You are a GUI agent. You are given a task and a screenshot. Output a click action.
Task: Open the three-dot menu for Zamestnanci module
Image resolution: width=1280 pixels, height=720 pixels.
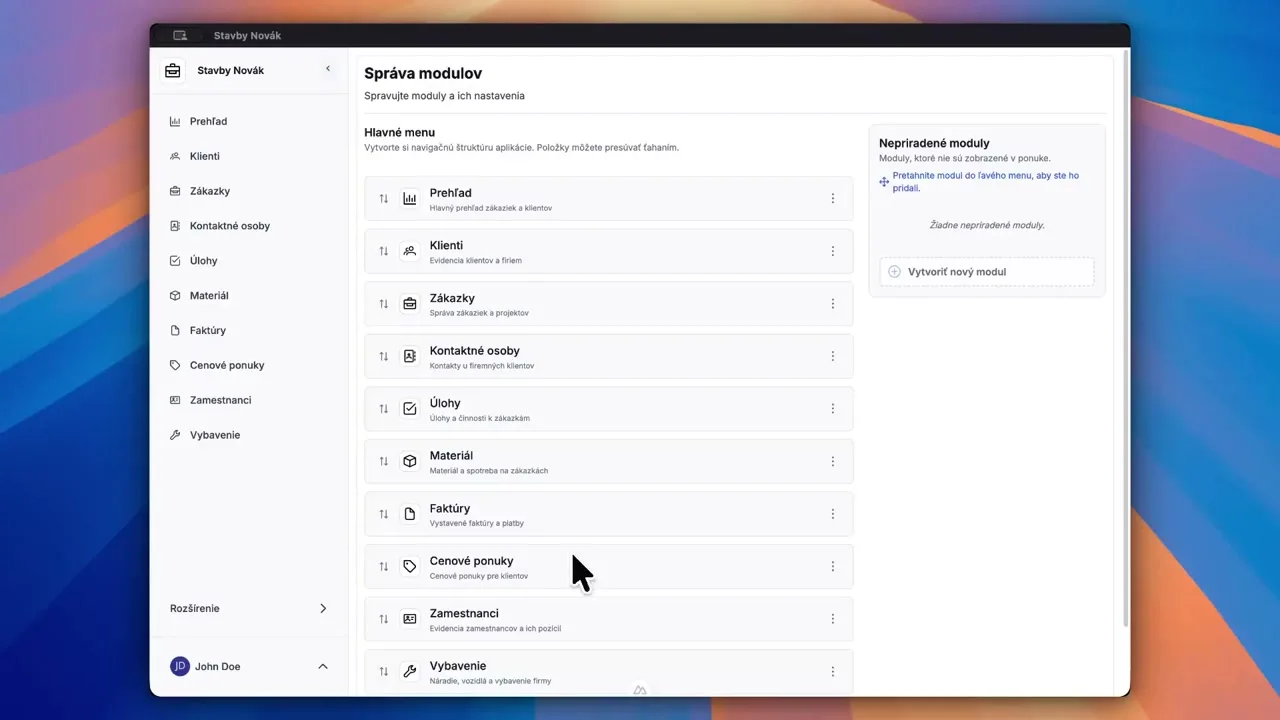(x=832, y=619)
